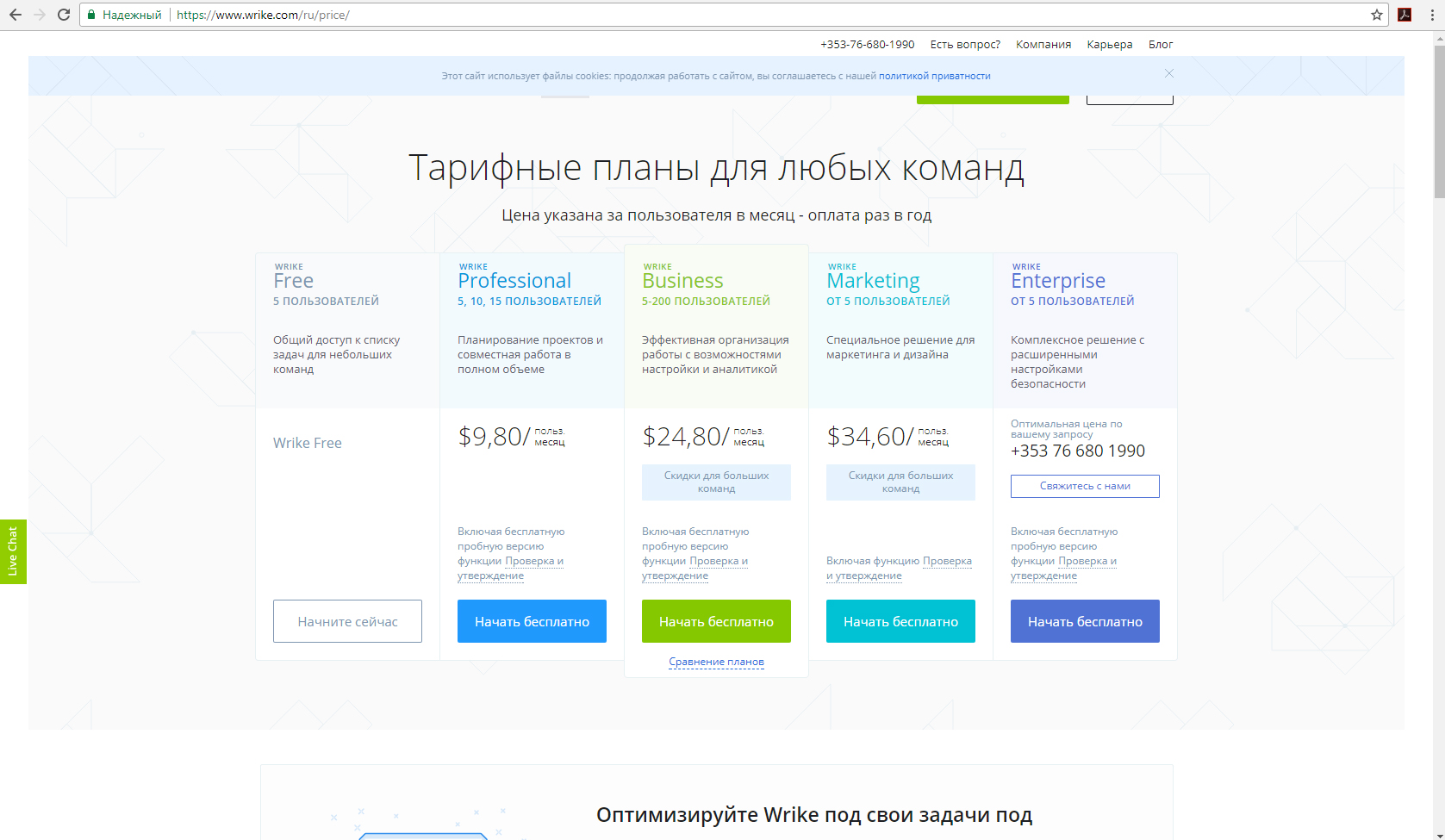Go to the Блог menu link
This screenshot has width=1445, height=840.
(1160, 45)
